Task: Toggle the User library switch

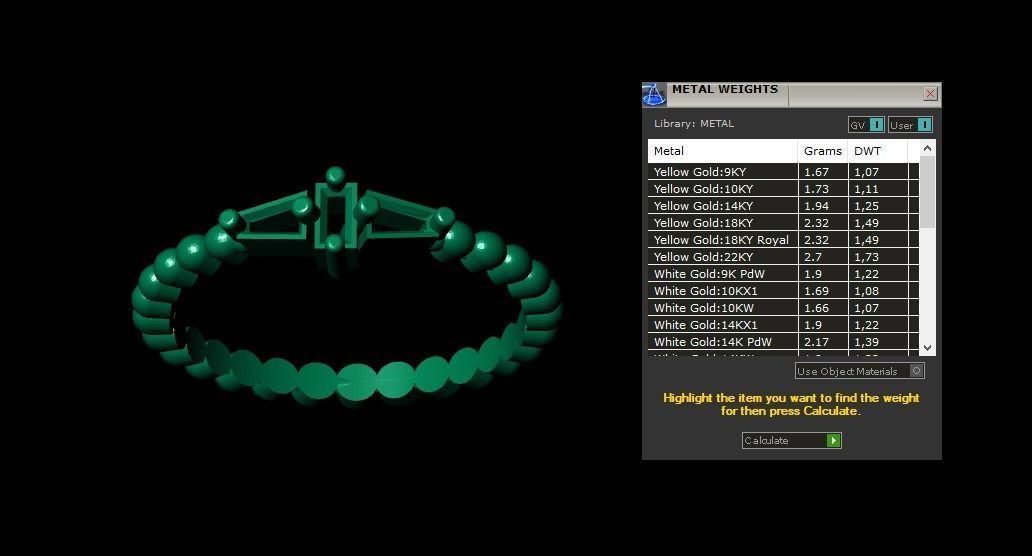Action: (910, 125)
